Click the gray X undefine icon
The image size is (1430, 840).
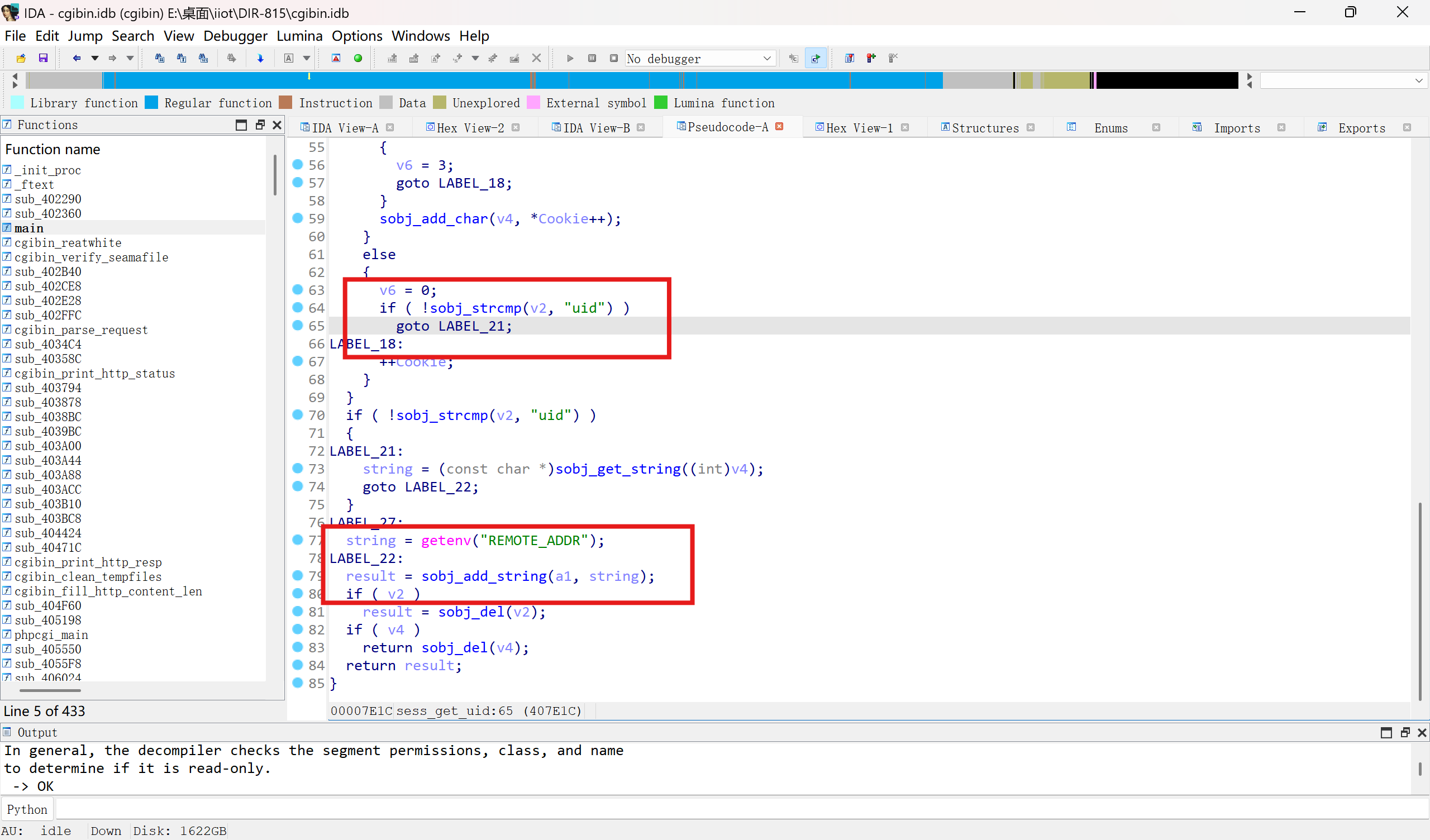(536, 58)
